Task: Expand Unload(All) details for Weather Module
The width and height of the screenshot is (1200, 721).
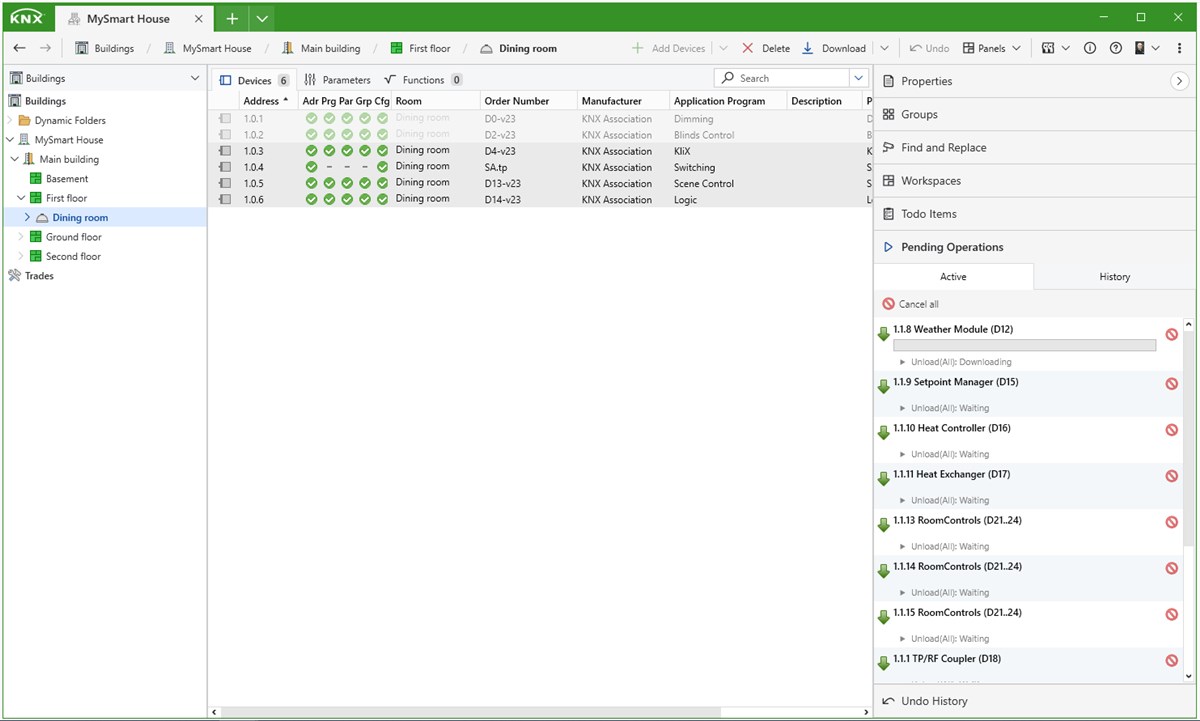Action: (x=903, y=362)
